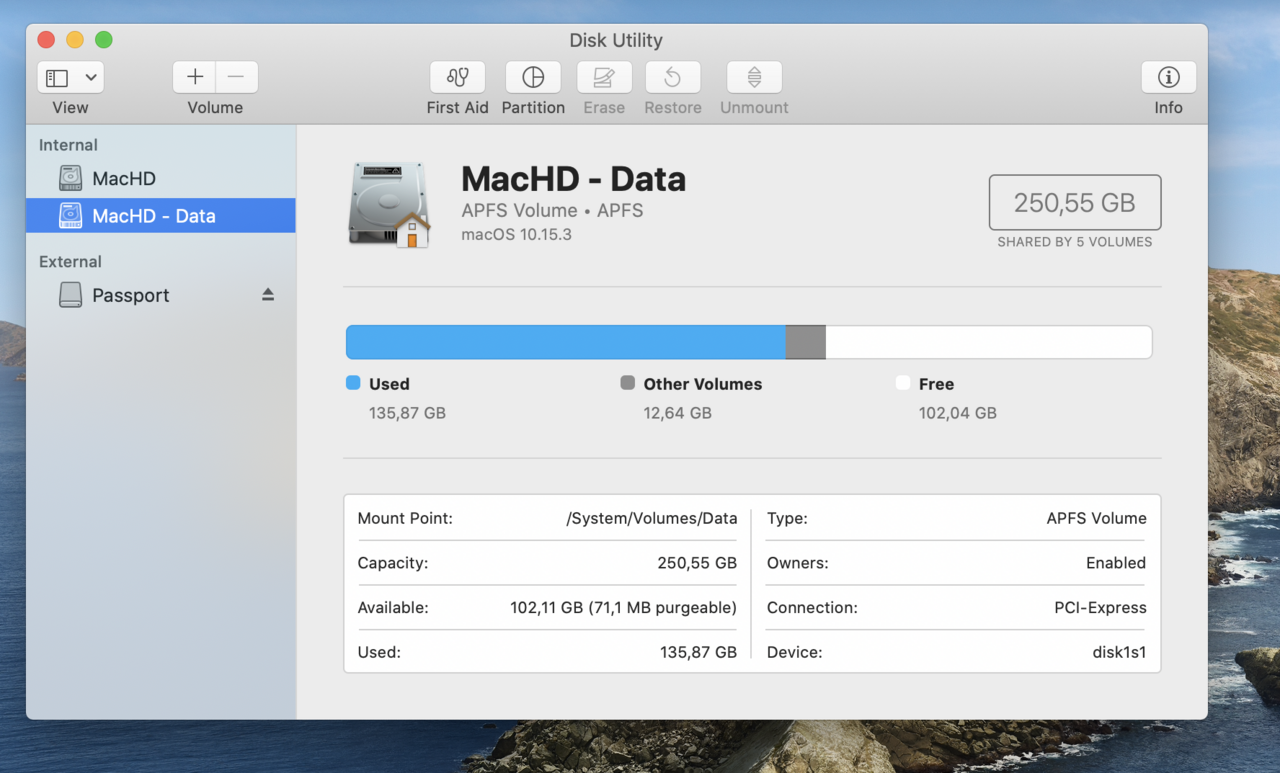Click the Used row 135,87 GB table value
This screenshot has height=773, width=1280.
pos(698,652)
